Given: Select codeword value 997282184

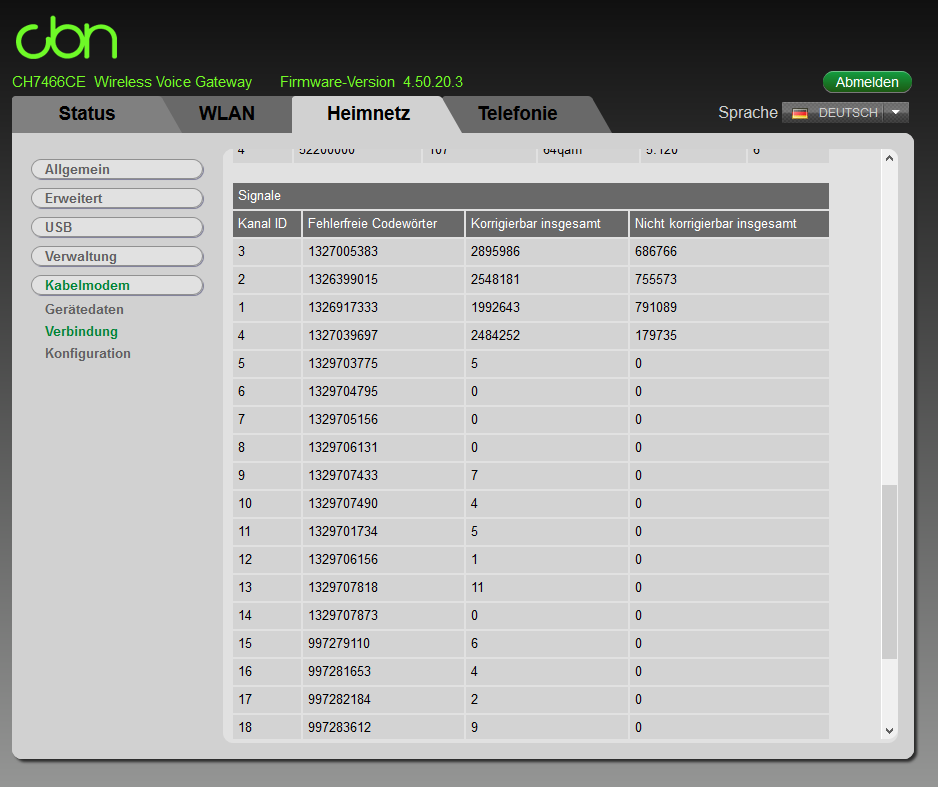Looking at the screenshot, I should (x=339, y=700).
